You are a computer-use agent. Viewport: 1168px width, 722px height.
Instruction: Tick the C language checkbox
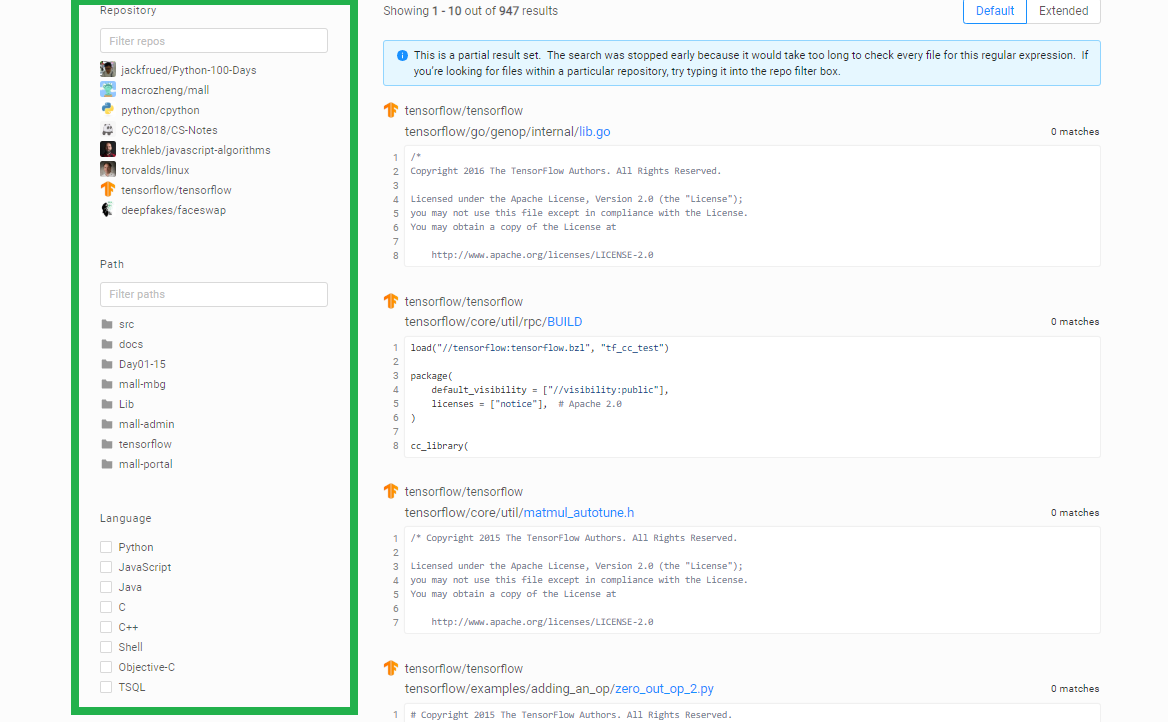tap(106, 607)
